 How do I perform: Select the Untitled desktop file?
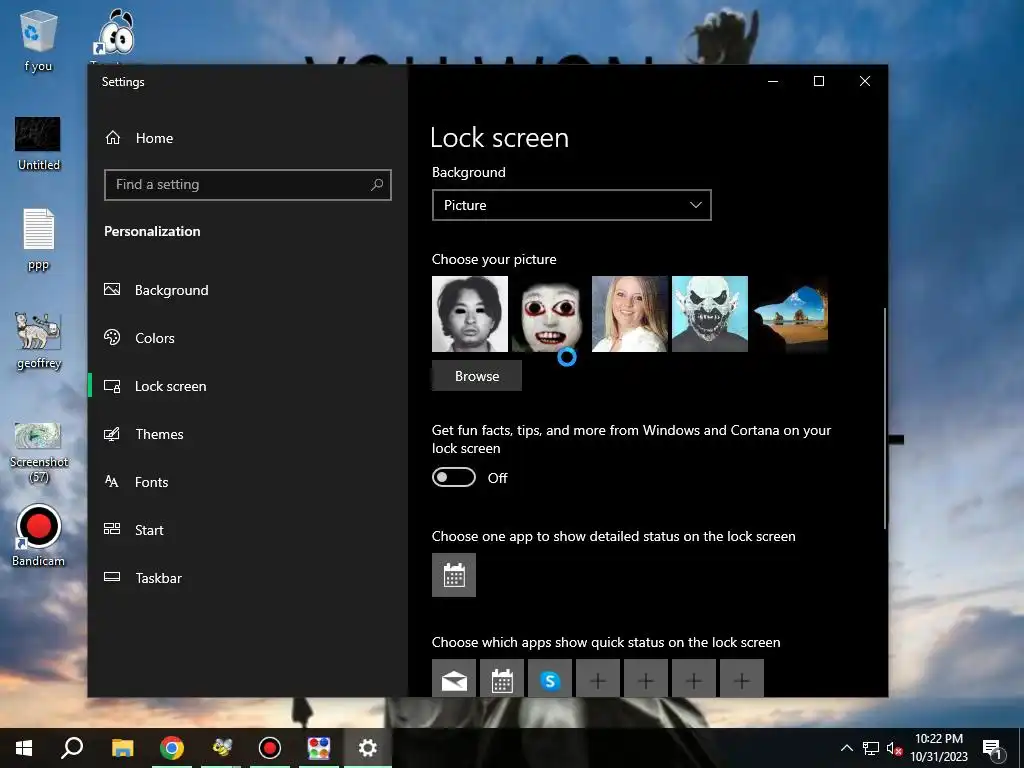coord(38,144)
